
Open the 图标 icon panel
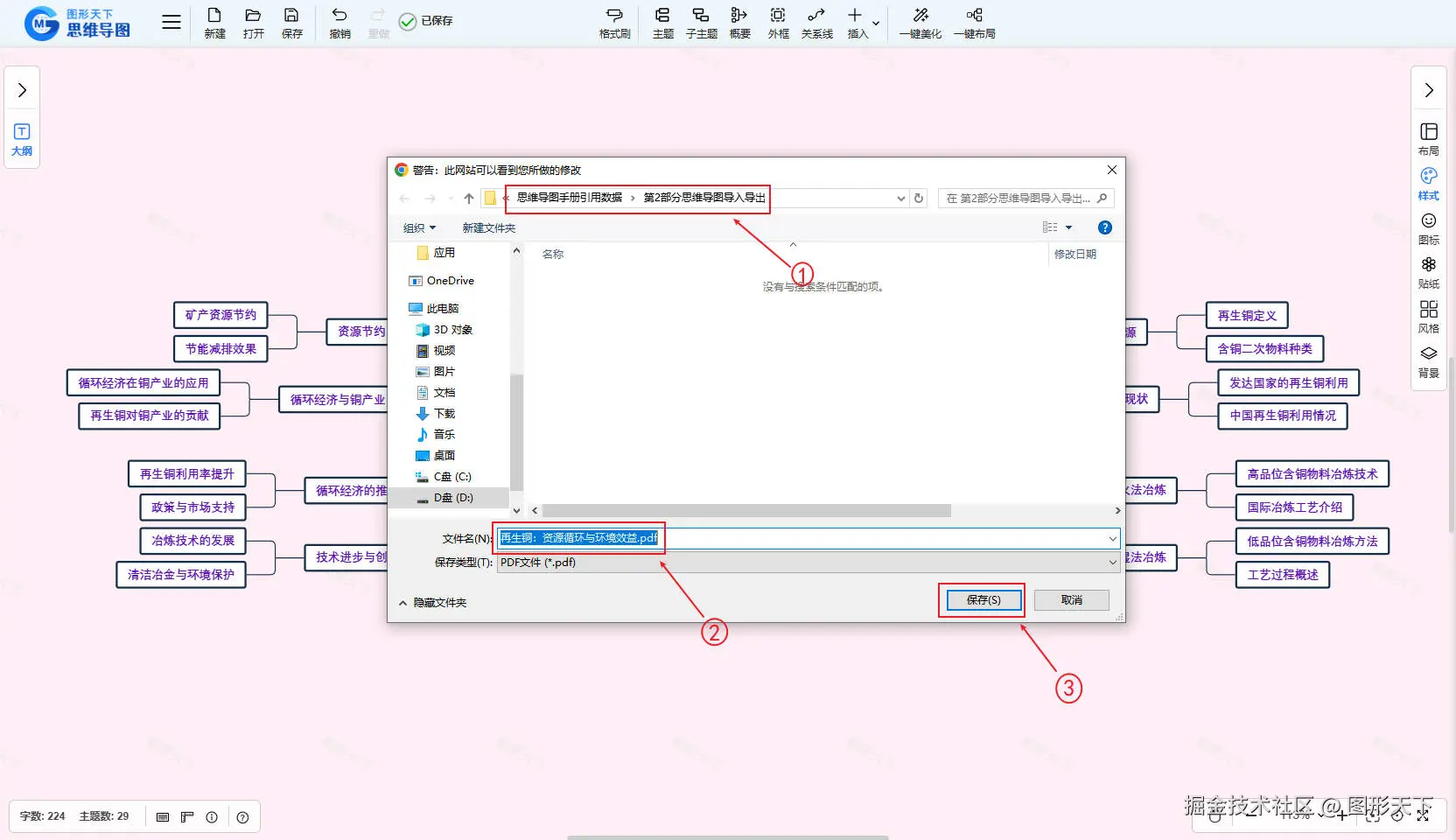[x=1429, y=228]
